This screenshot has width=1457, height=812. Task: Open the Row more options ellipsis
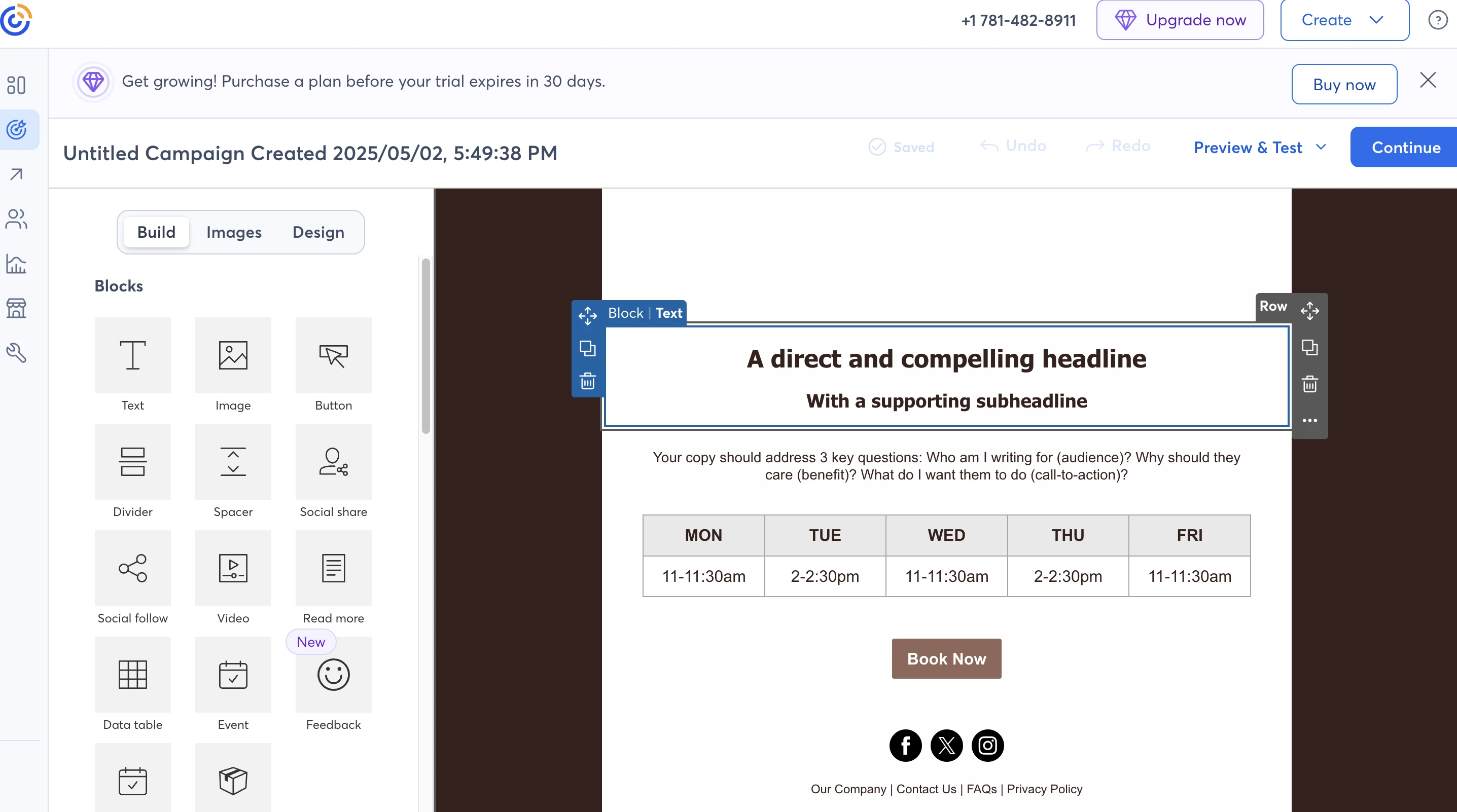[x=1309, y=420]
